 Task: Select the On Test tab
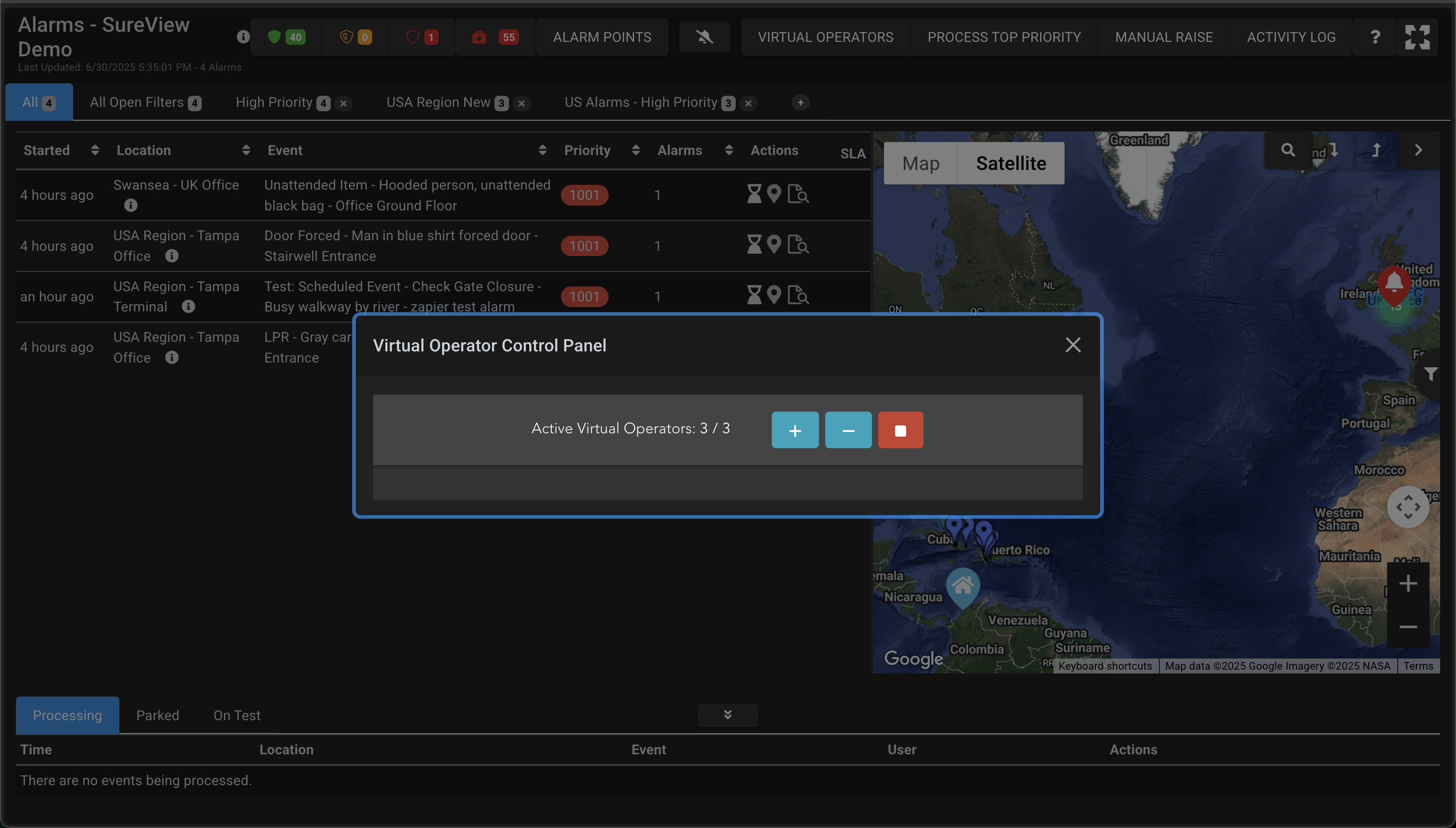tap(236, 715)
